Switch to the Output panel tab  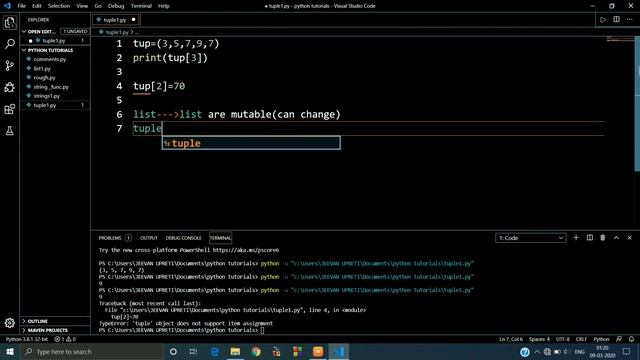tap(149, 238)
